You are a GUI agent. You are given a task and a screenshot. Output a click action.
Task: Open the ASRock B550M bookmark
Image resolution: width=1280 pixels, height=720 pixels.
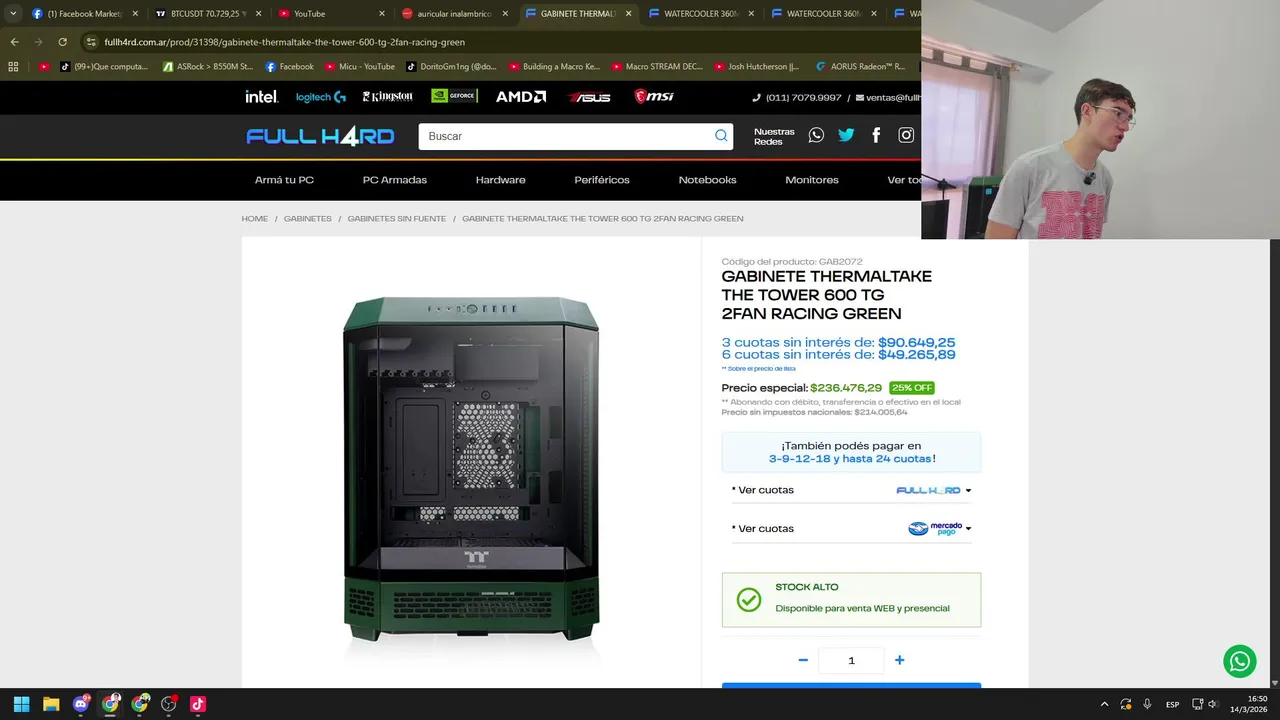(207, 67)
